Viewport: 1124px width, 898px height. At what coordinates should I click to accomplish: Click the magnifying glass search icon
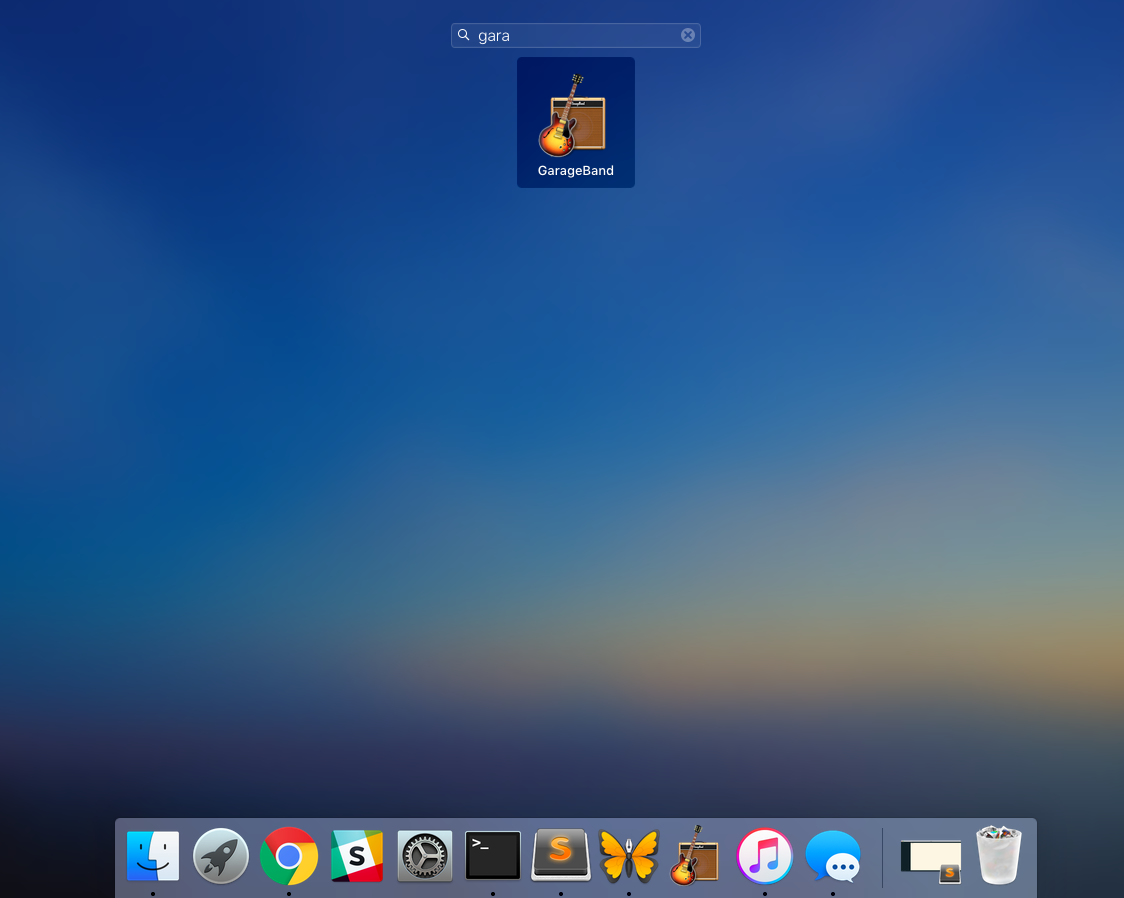pos(464,35)
